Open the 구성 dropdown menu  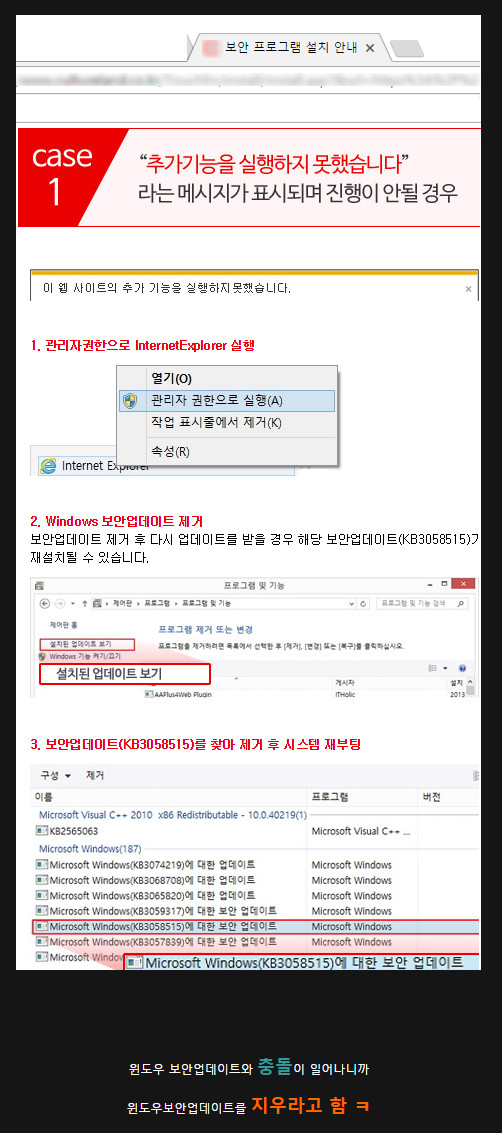click(56, 775)
